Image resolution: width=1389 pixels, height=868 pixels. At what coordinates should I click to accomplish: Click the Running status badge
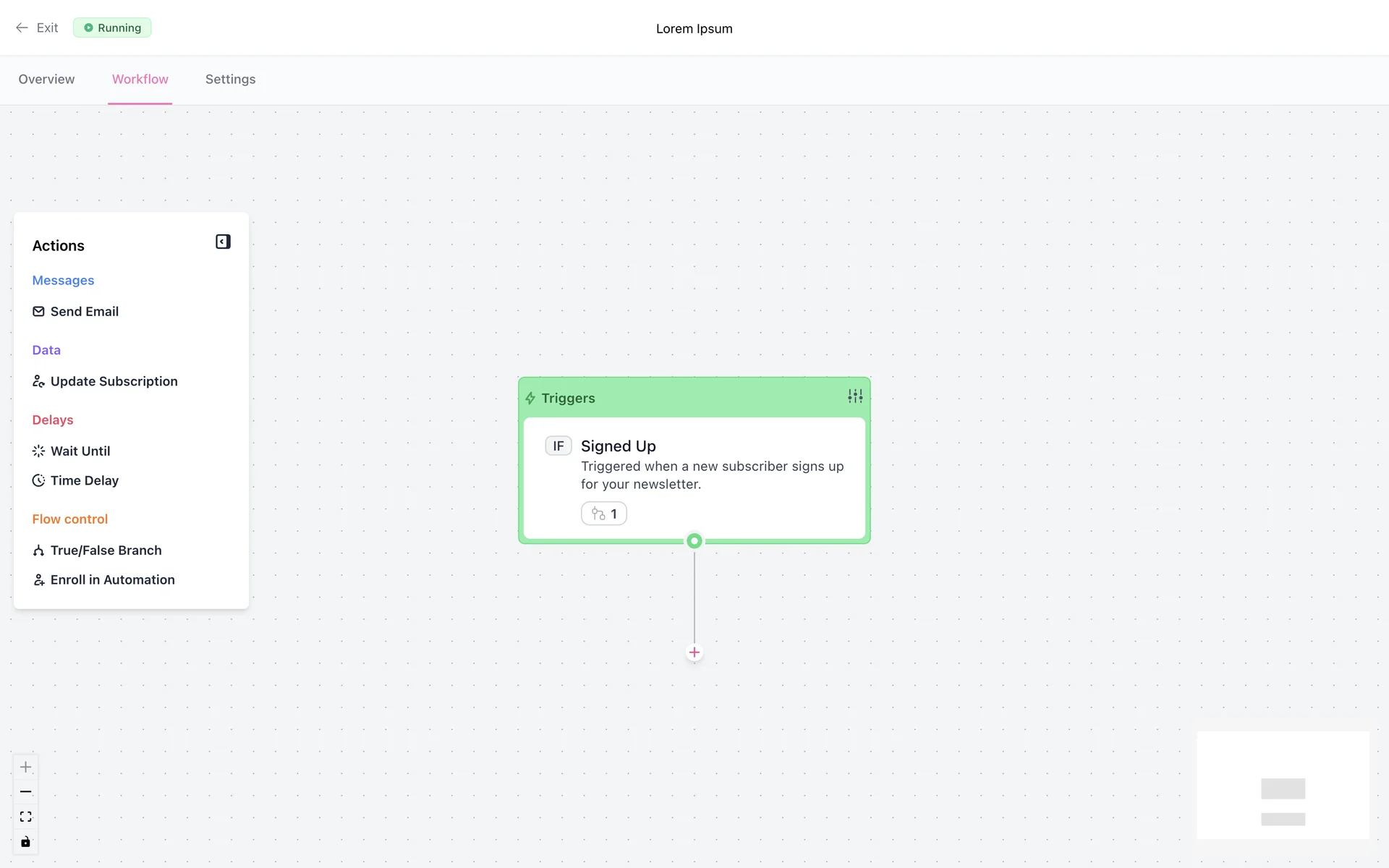tap(112, 27)
